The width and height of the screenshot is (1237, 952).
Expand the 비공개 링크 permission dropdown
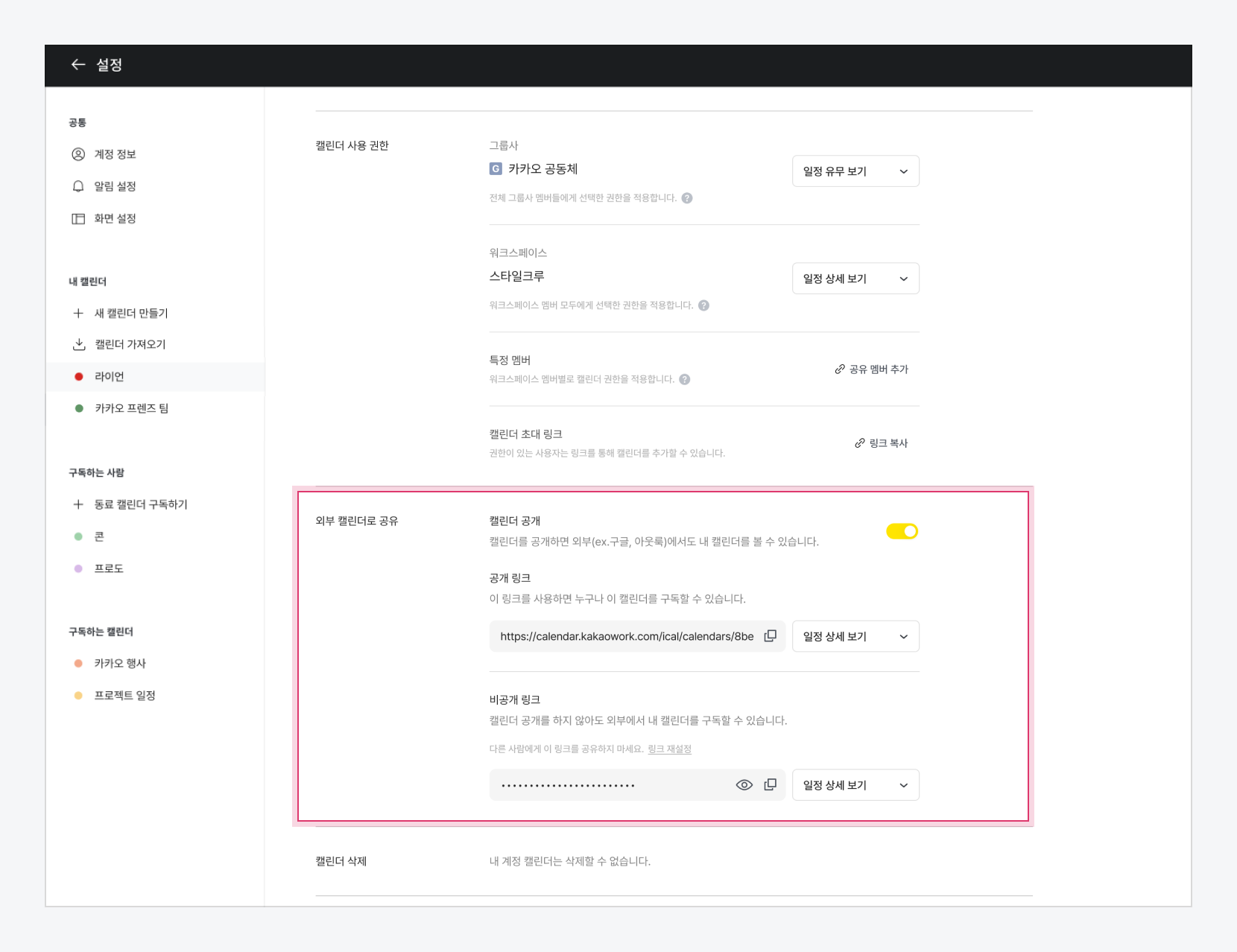(855, 785)
